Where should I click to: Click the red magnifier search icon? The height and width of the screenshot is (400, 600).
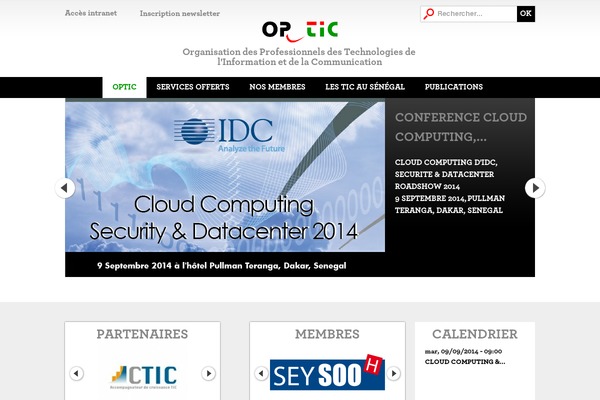[429, 14]
